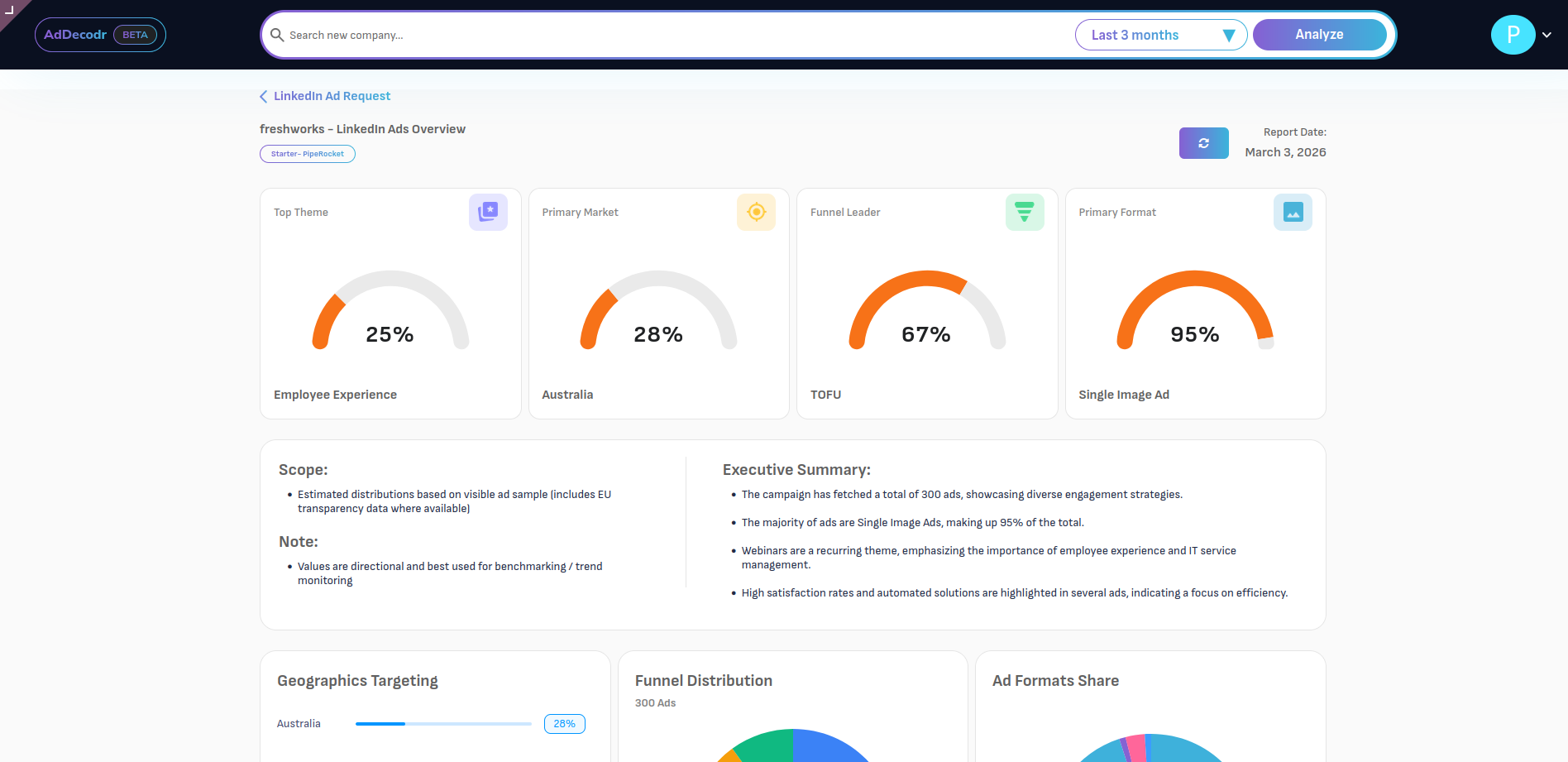The image size is (1568, 762).
Task: Click the Starter- PipeRocket plan badge
Action: click(x=307, y=154)
